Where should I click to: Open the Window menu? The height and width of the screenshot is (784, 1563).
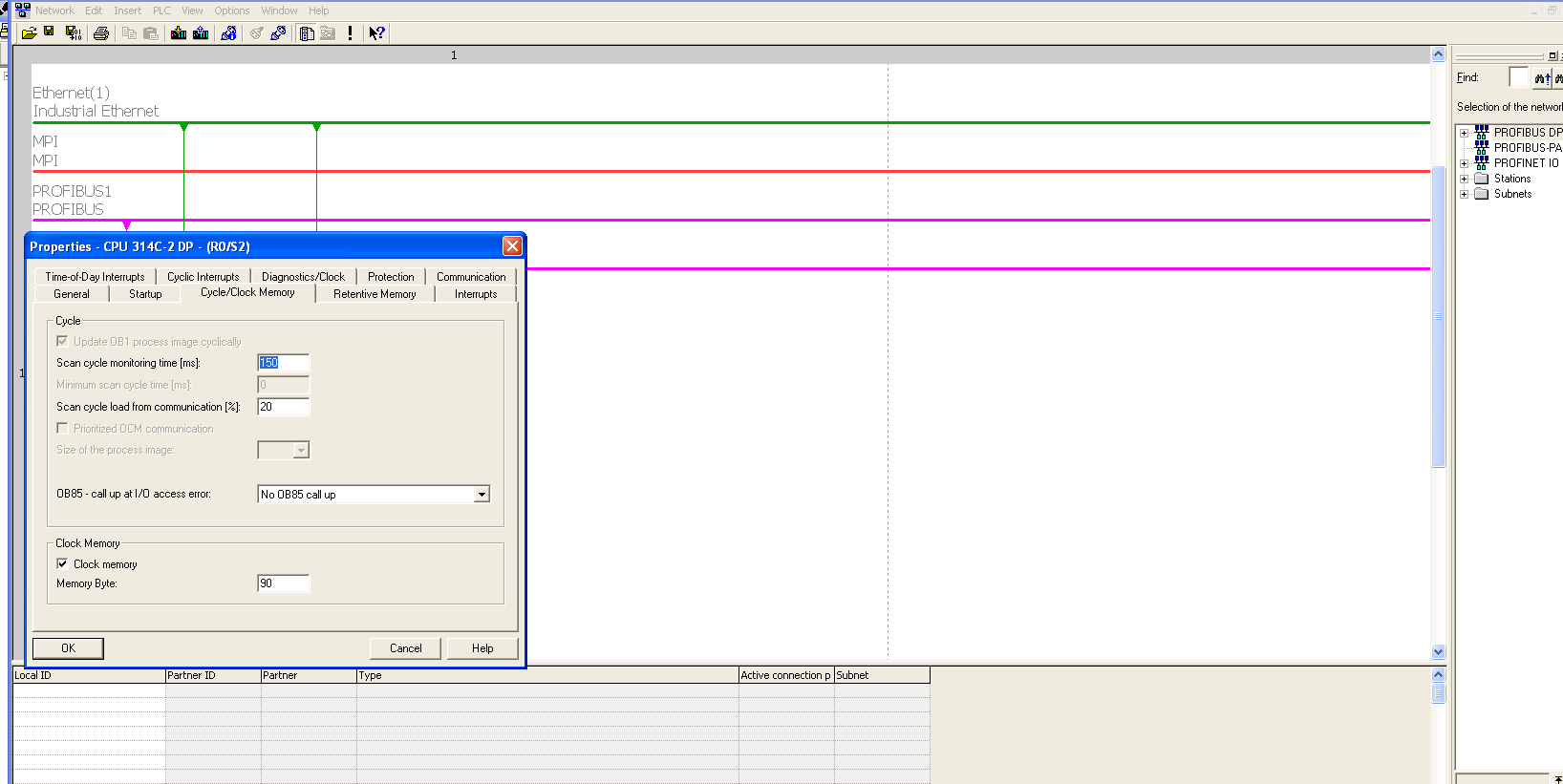[x=279, y=11]
